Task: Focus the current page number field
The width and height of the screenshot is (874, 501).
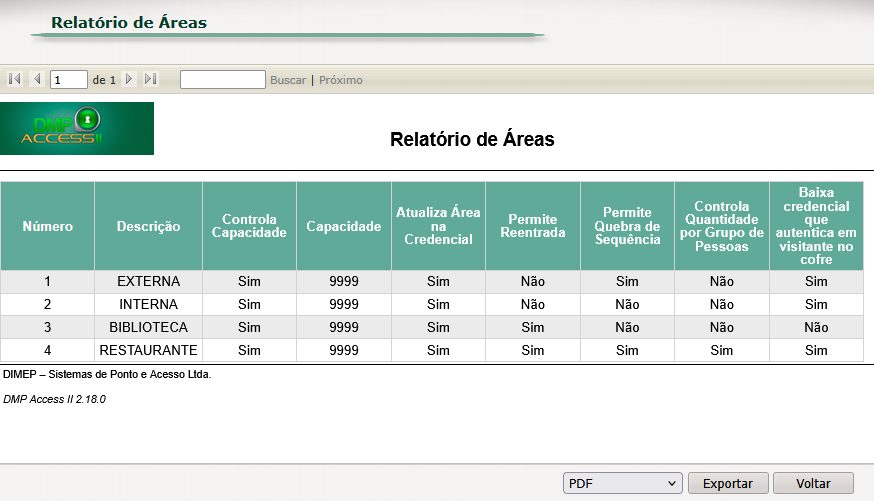Action: coord(69,80)
